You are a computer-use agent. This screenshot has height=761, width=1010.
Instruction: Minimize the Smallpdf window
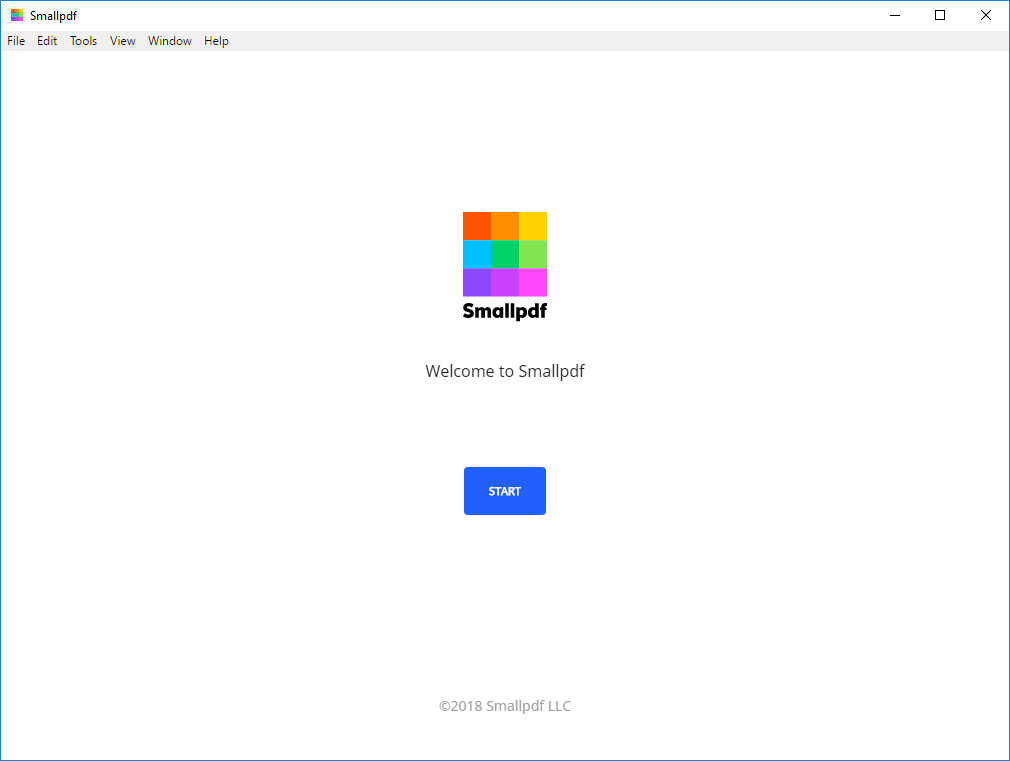tap(895, 15)
